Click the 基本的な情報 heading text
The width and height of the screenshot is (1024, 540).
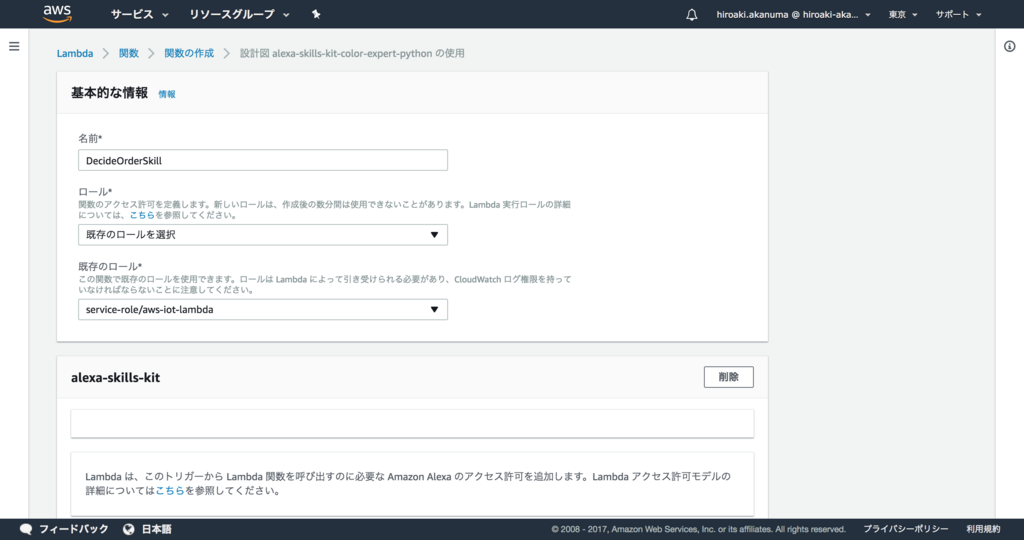[x=109, y=93]
